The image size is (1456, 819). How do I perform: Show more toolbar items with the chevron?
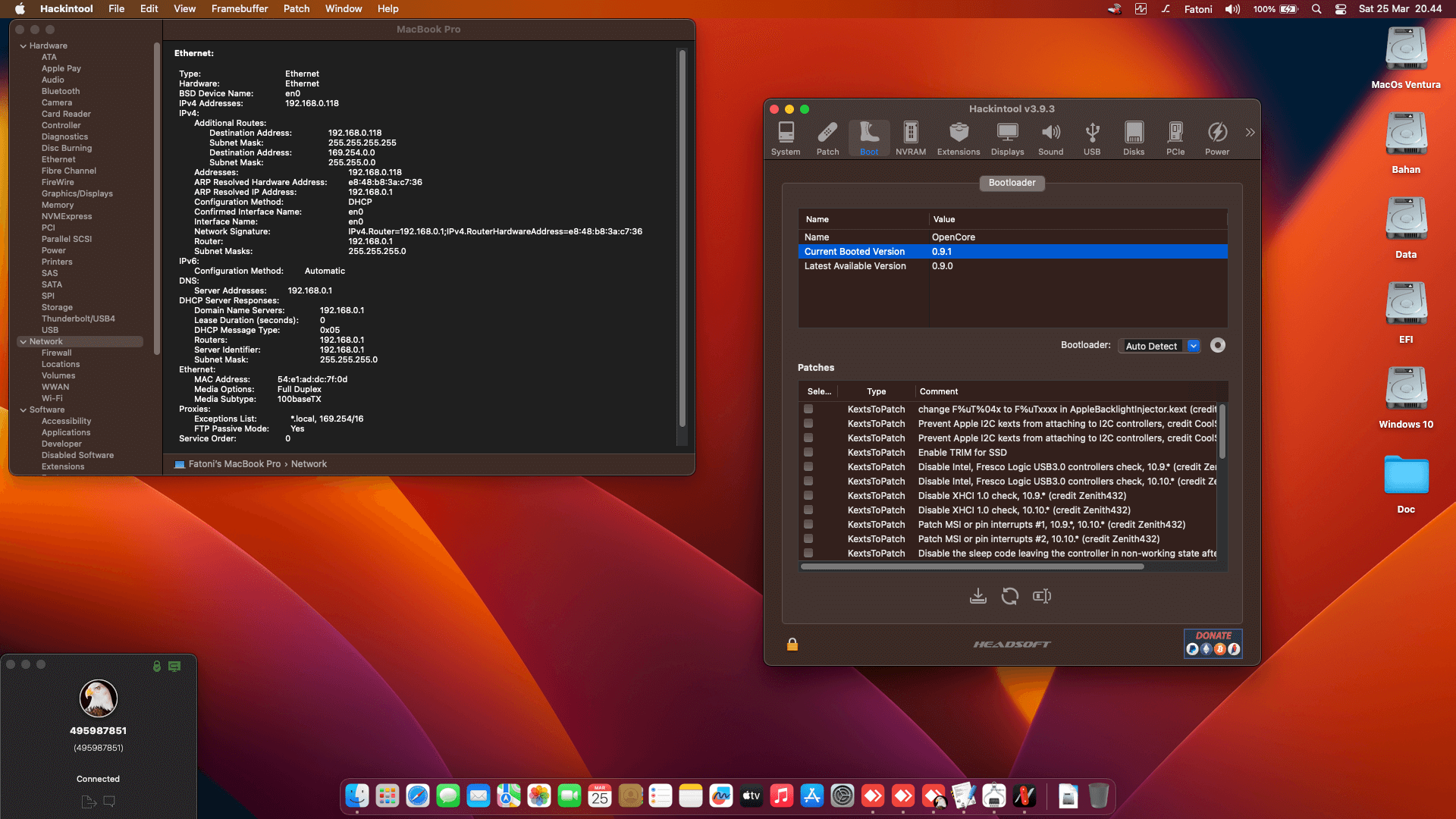(x=1250, y=133)
